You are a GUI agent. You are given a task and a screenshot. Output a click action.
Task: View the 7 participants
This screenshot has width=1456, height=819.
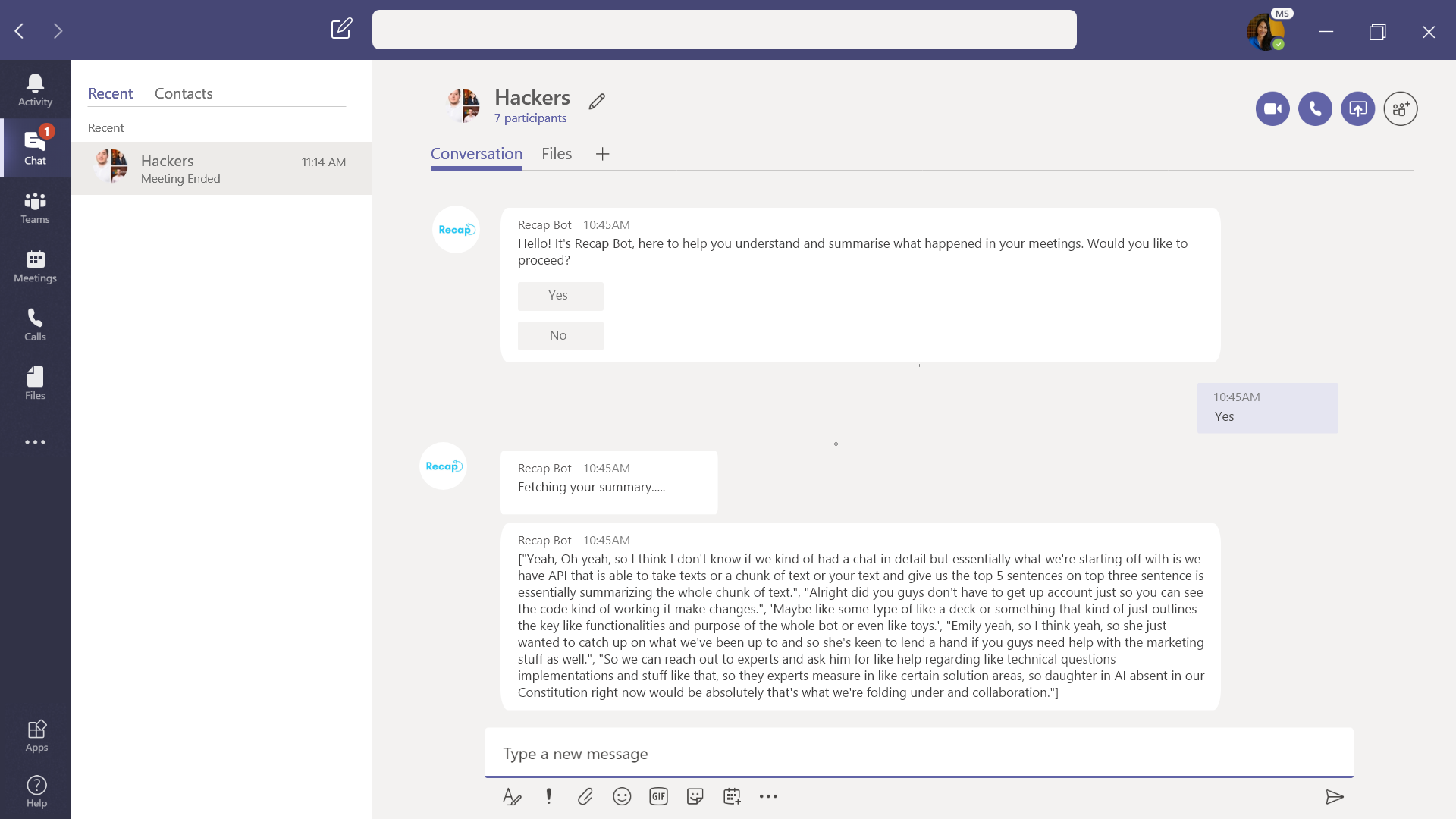coord(530,118)
